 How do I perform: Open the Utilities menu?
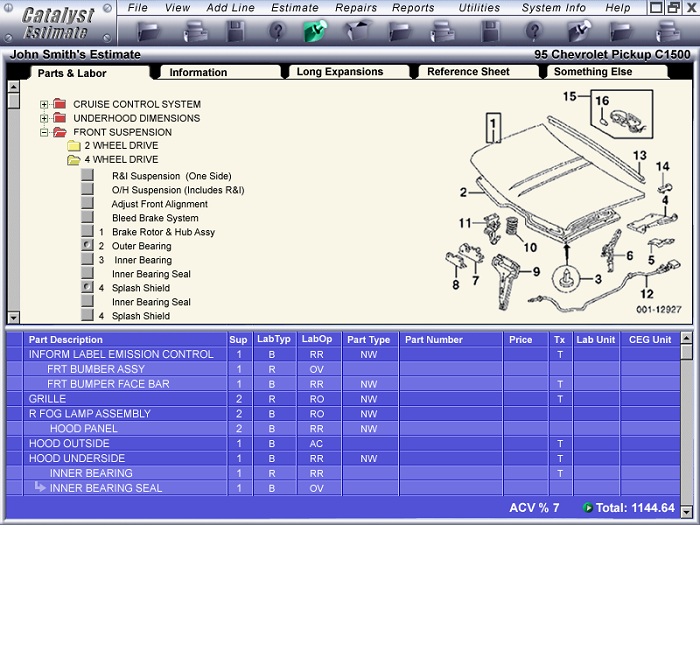[x=479, y=8]
